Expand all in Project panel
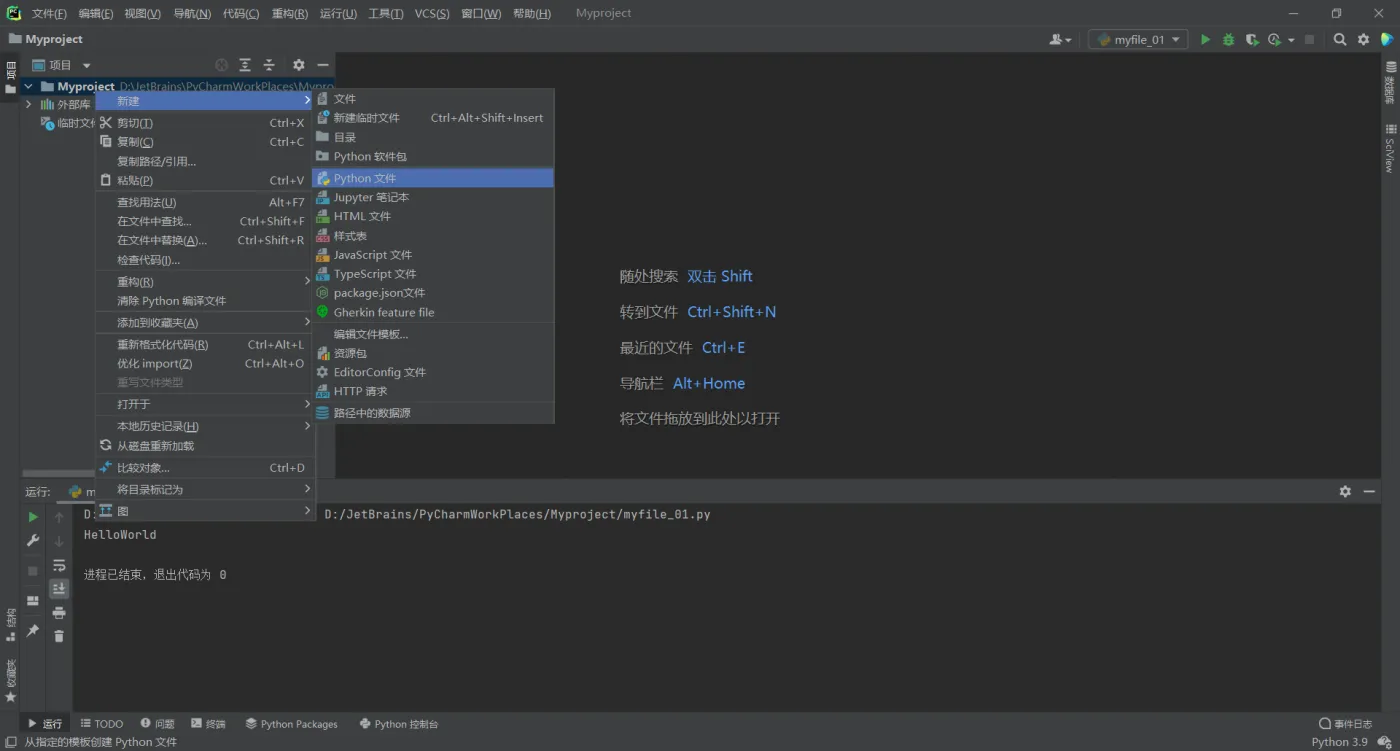Viewport: 1400px width, 751px height. [245, 65]
